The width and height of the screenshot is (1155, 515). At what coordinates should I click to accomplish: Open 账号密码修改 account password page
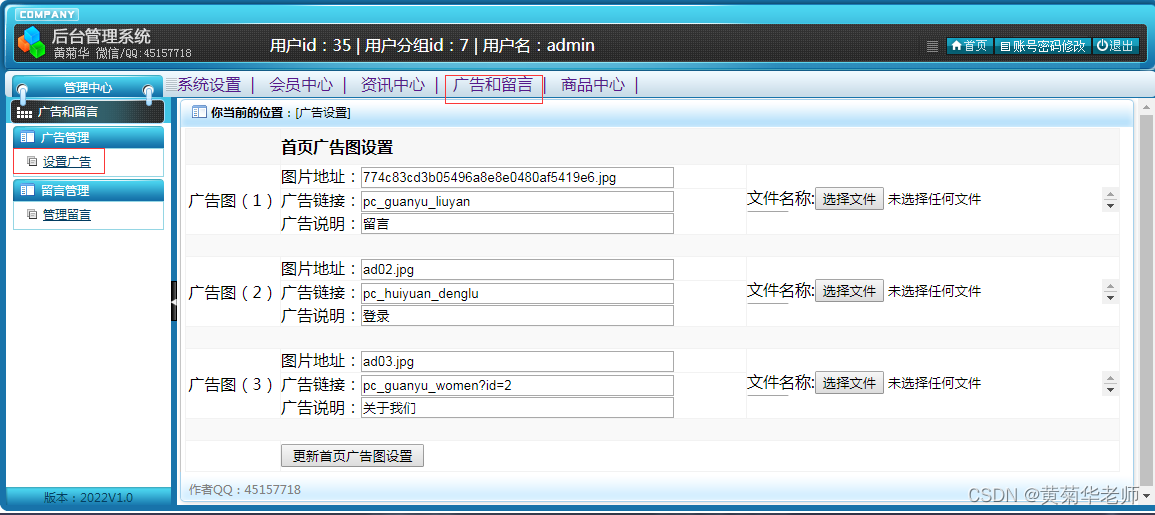pos(1043,46)
